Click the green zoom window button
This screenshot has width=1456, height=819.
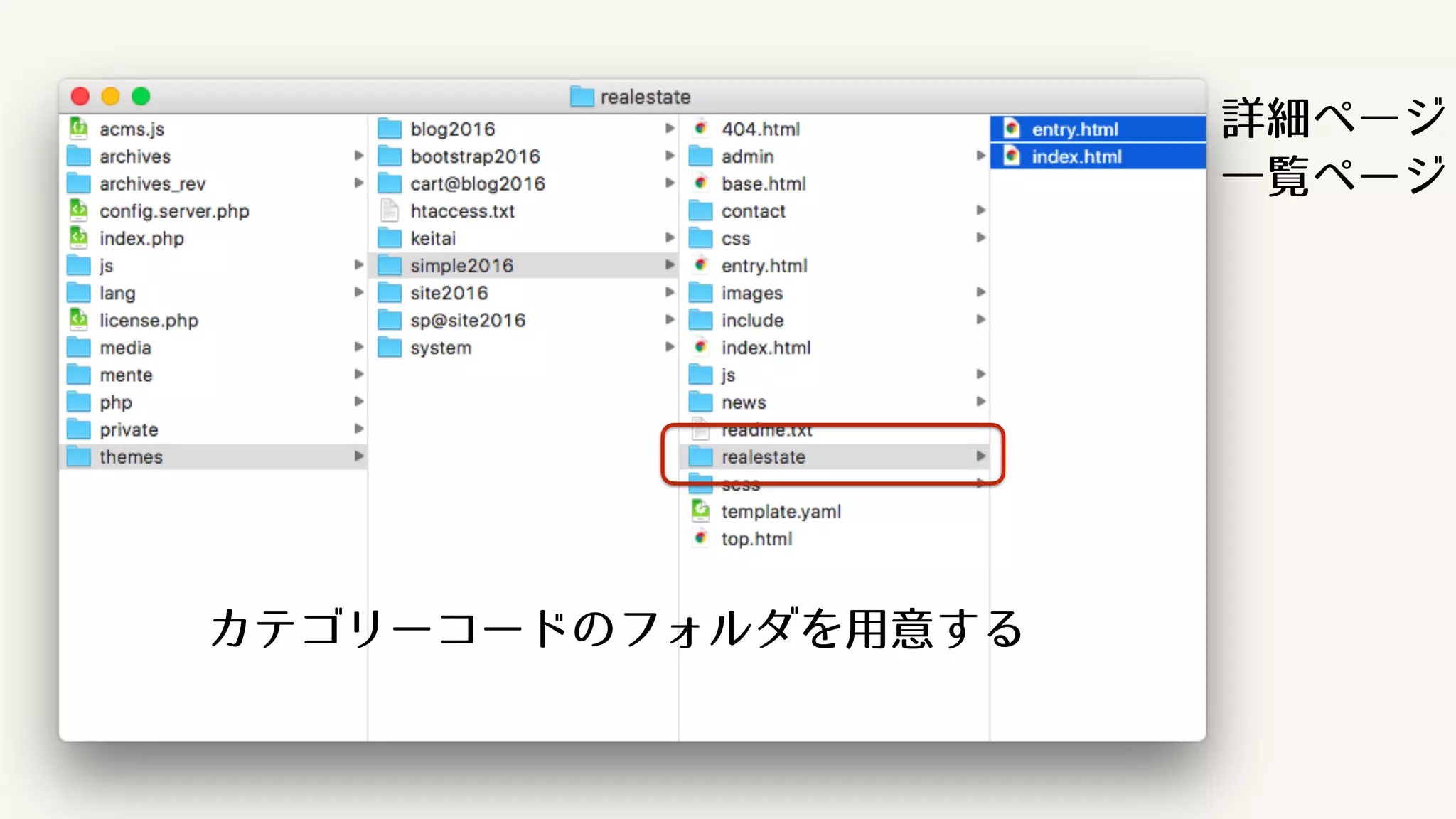141,96
